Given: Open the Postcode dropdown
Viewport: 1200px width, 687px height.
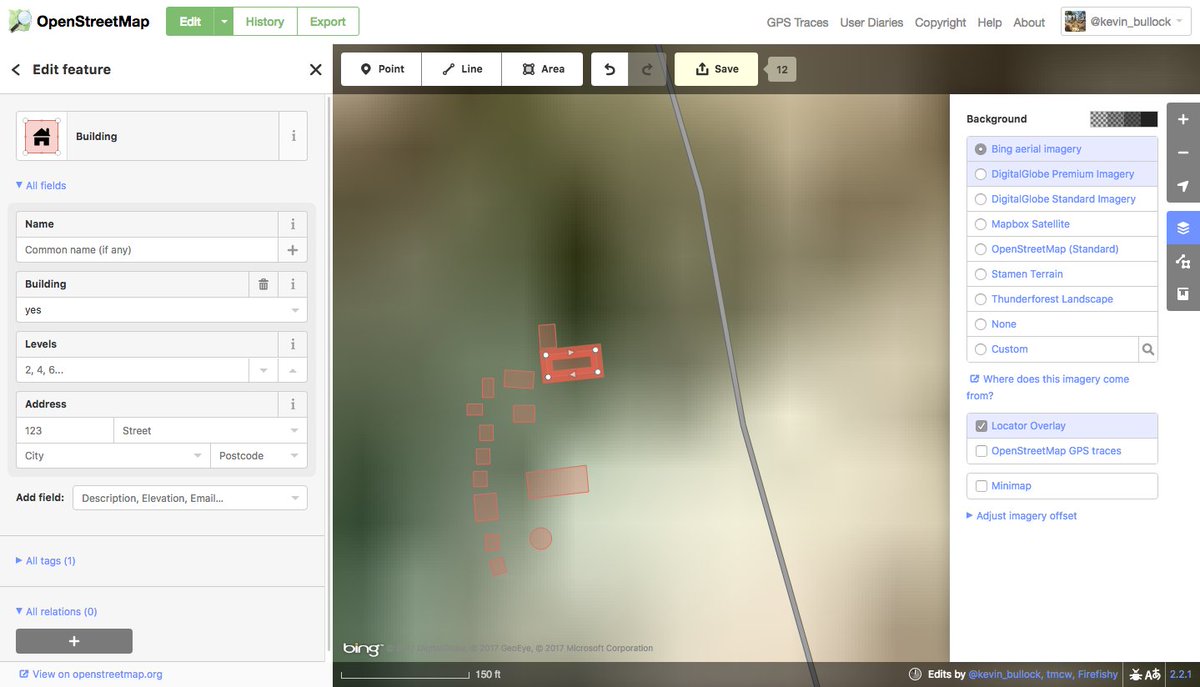Looking at the screenshot, I should pos(295,456).
